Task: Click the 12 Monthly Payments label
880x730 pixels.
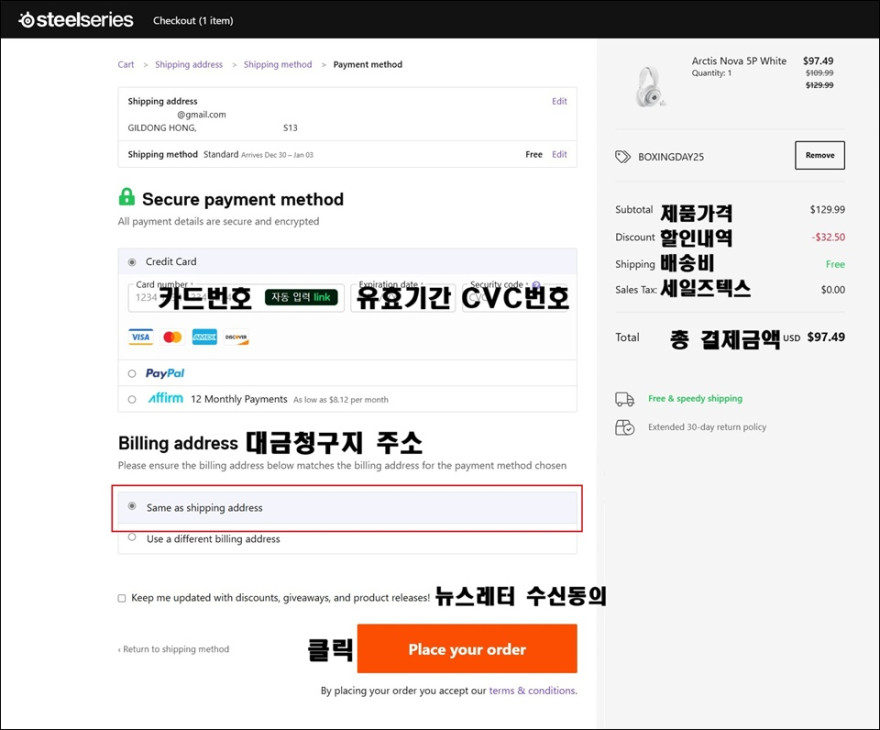Action: (239, 399)
